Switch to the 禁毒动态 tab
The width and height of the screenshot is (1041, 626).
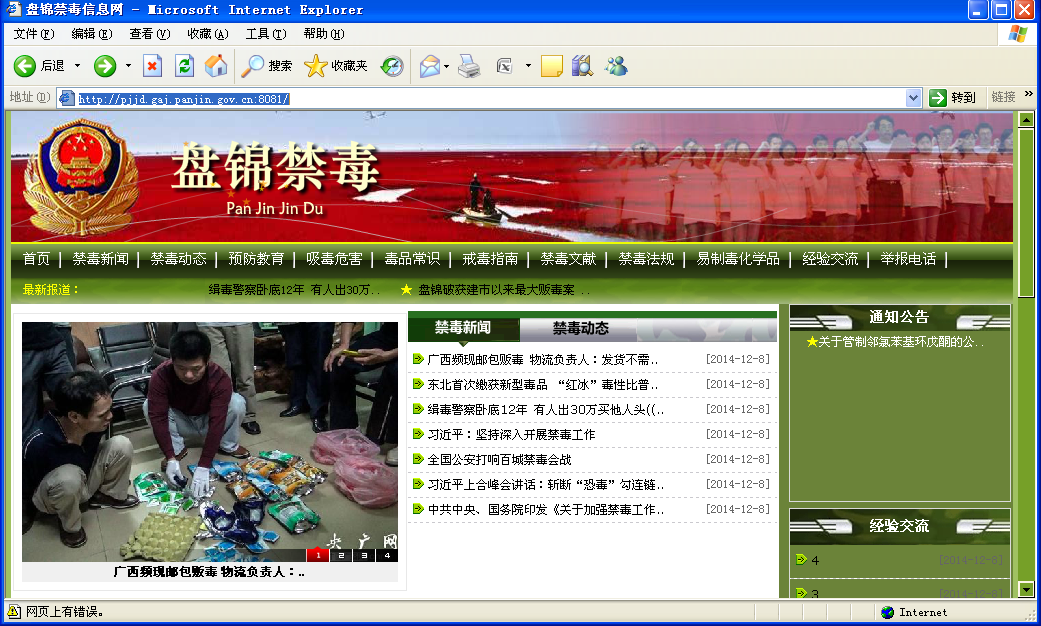pos(580,329)
